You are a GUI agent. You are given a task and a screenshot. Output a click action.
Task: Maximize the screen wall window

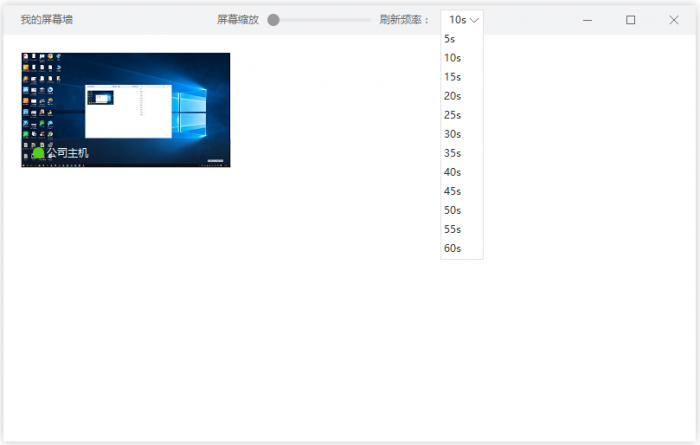(630, 20)
